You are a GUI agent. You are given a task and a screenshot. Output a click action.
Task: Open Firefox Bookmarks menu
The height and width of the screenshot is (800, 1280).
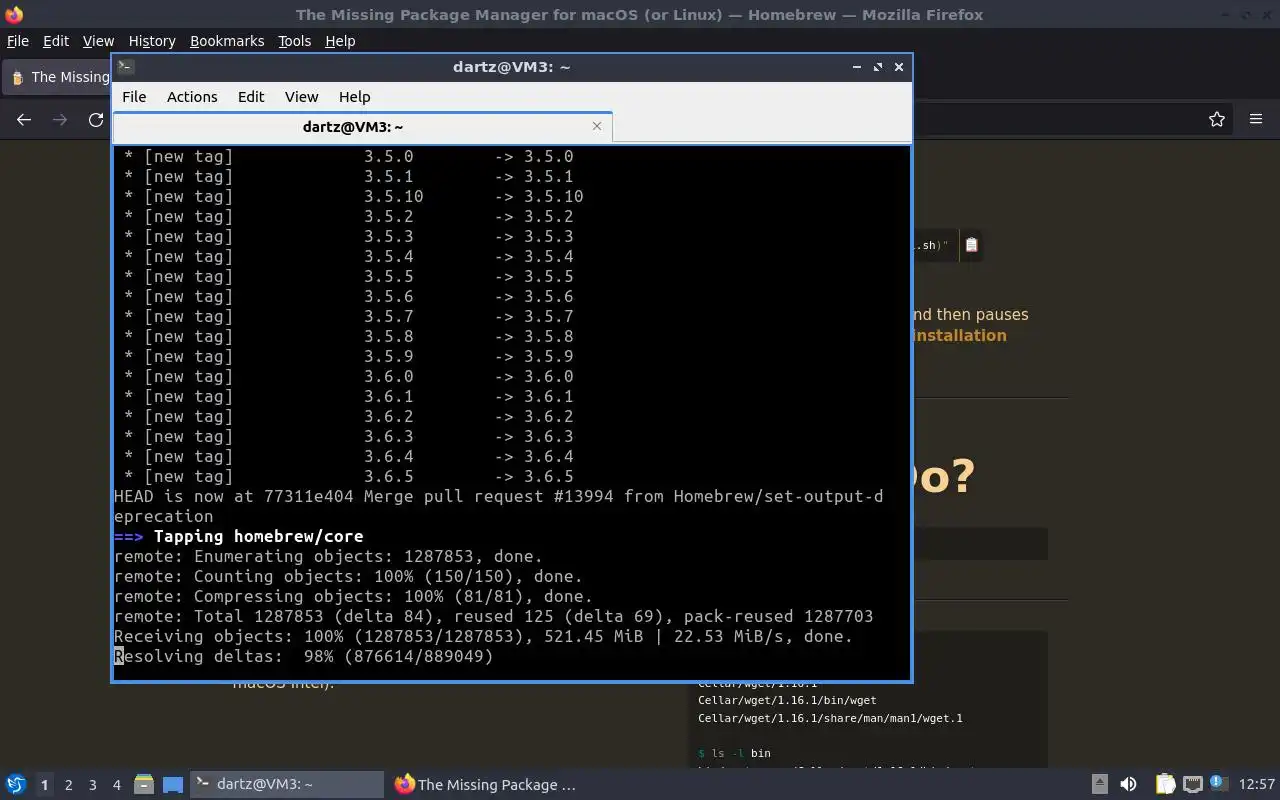pyautogui.click(x=227, y=41)
